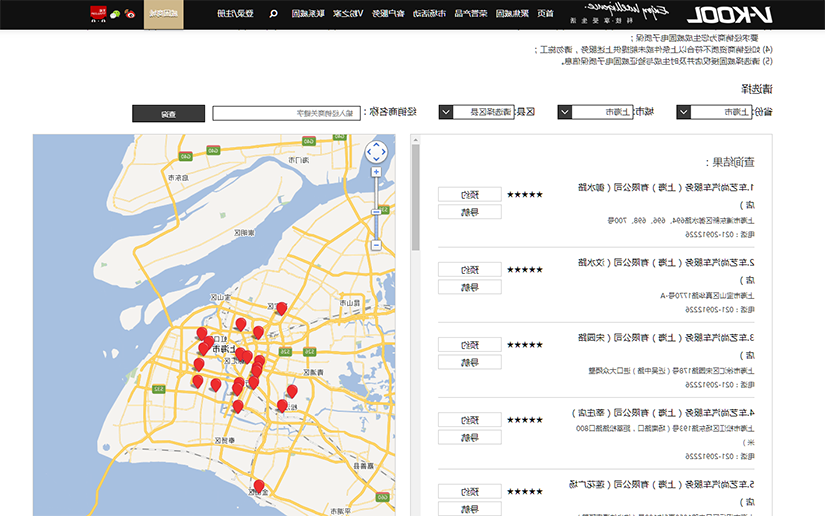The width and height of the screenshot is (825, 516).
Task: Click the 昆山市 label on the map
Action: 350,303
